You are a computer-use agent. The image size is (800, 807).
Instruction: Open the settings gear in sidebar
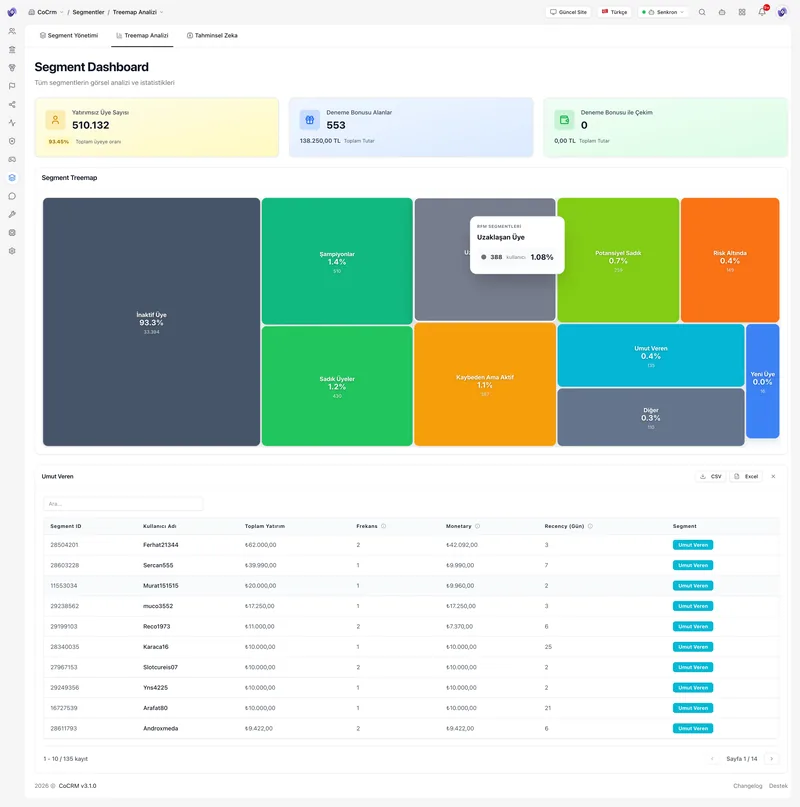(x=12, y=251)
